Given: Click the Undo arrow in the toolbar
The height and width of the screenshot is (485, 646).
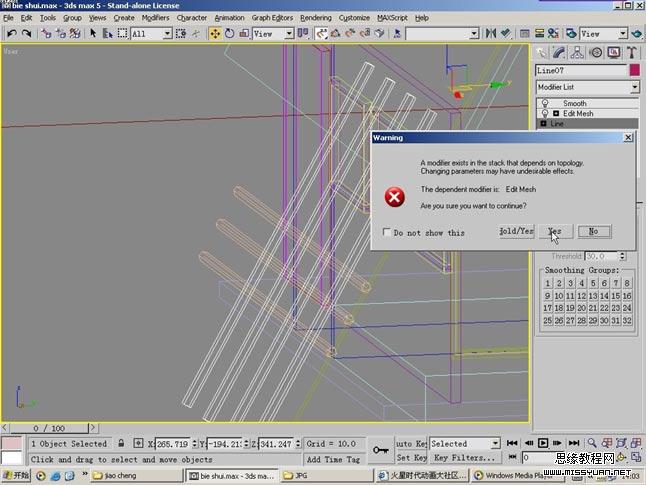Looking at the screenshot, I should pos(12,33).
